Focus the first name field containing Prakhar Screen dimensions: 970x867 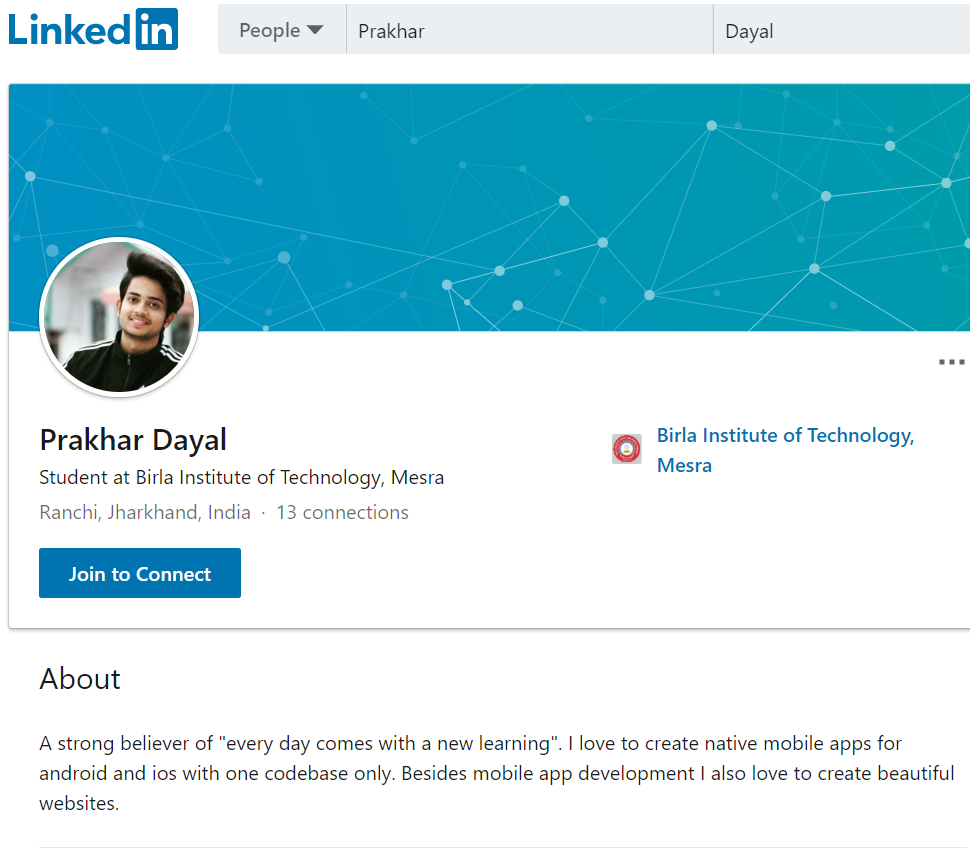(x=528, y=31)
